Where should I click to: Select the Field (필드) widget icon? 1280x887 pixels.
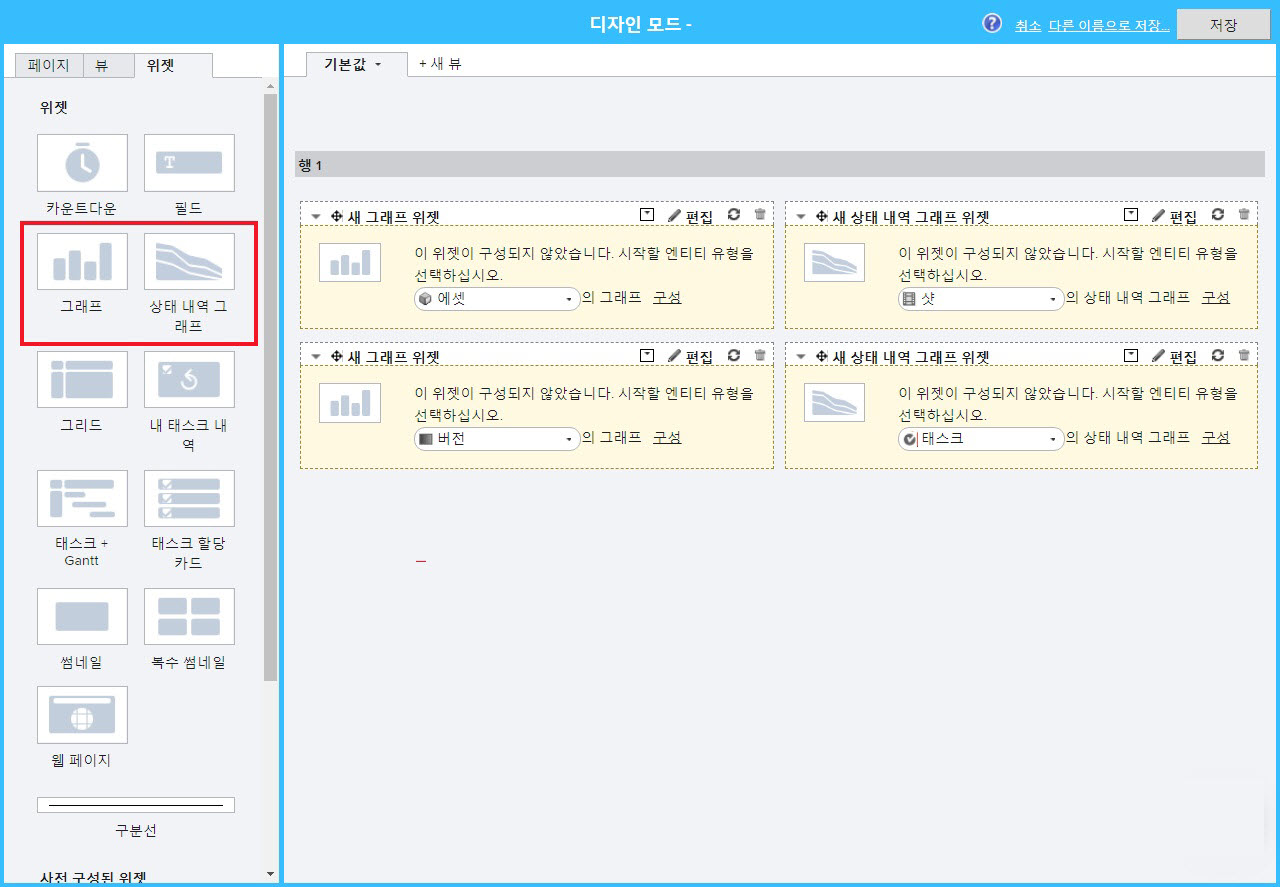pos(189,163)
